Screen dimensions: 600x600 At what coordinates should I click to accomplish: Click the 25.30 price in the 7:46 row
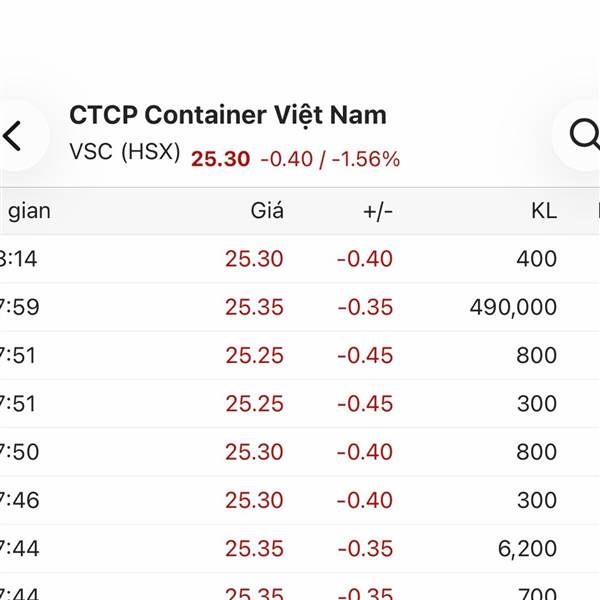[254, 499]
